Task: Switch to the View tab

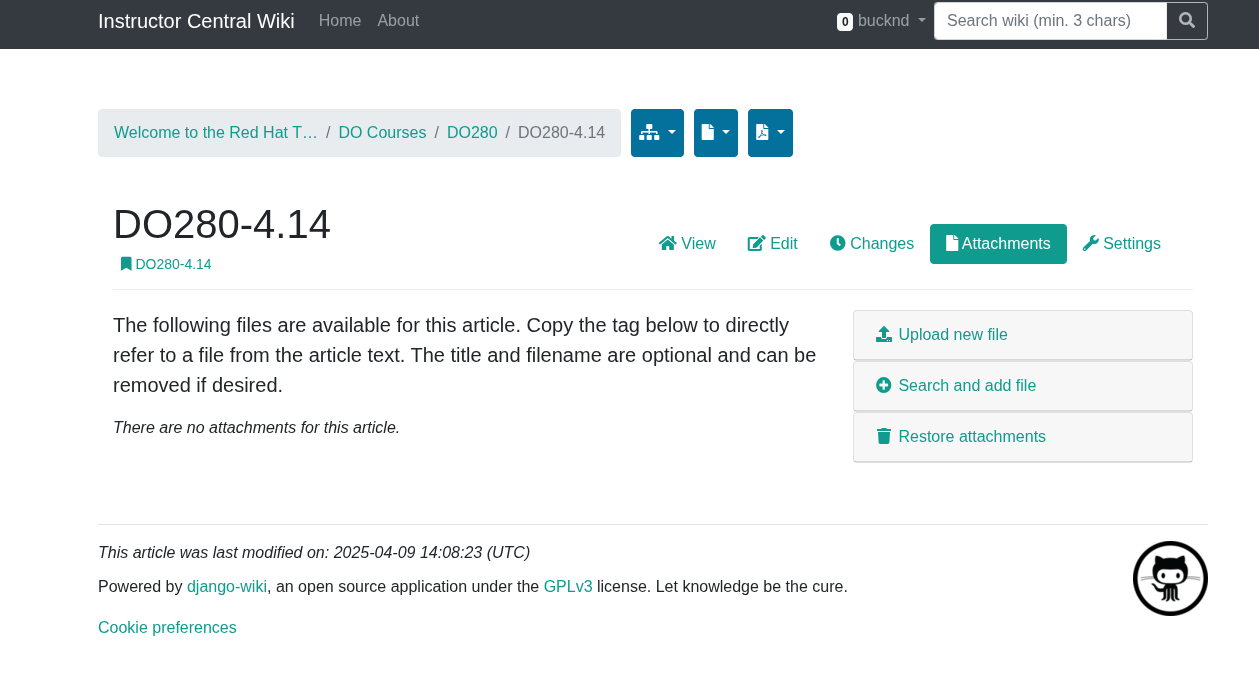Action: pos(687,244)
